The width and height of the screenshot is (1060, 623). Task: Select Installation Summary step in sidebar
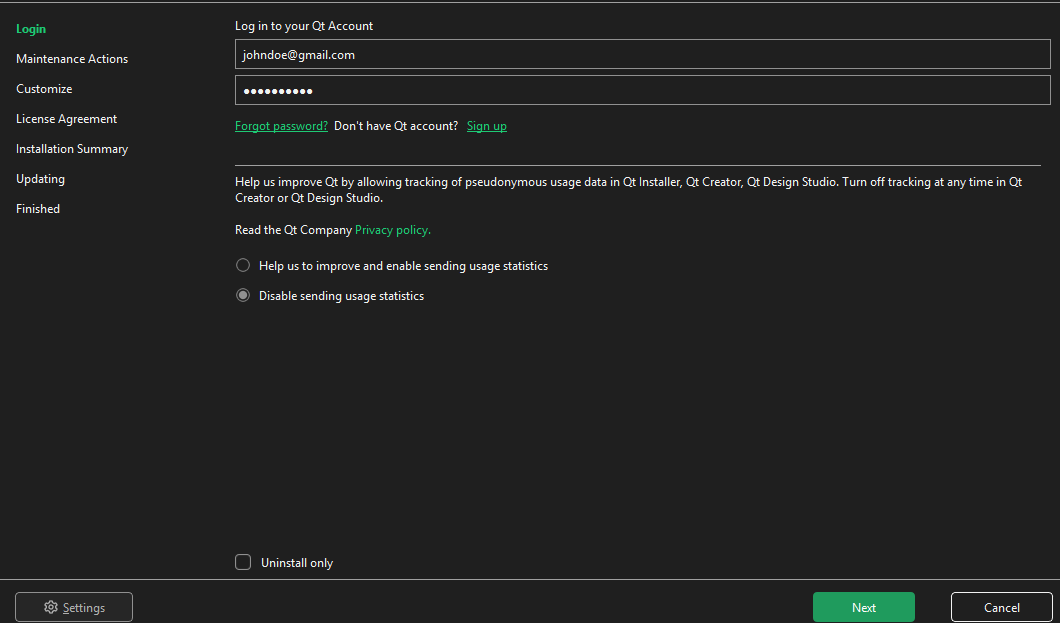[x=72, y=149]
